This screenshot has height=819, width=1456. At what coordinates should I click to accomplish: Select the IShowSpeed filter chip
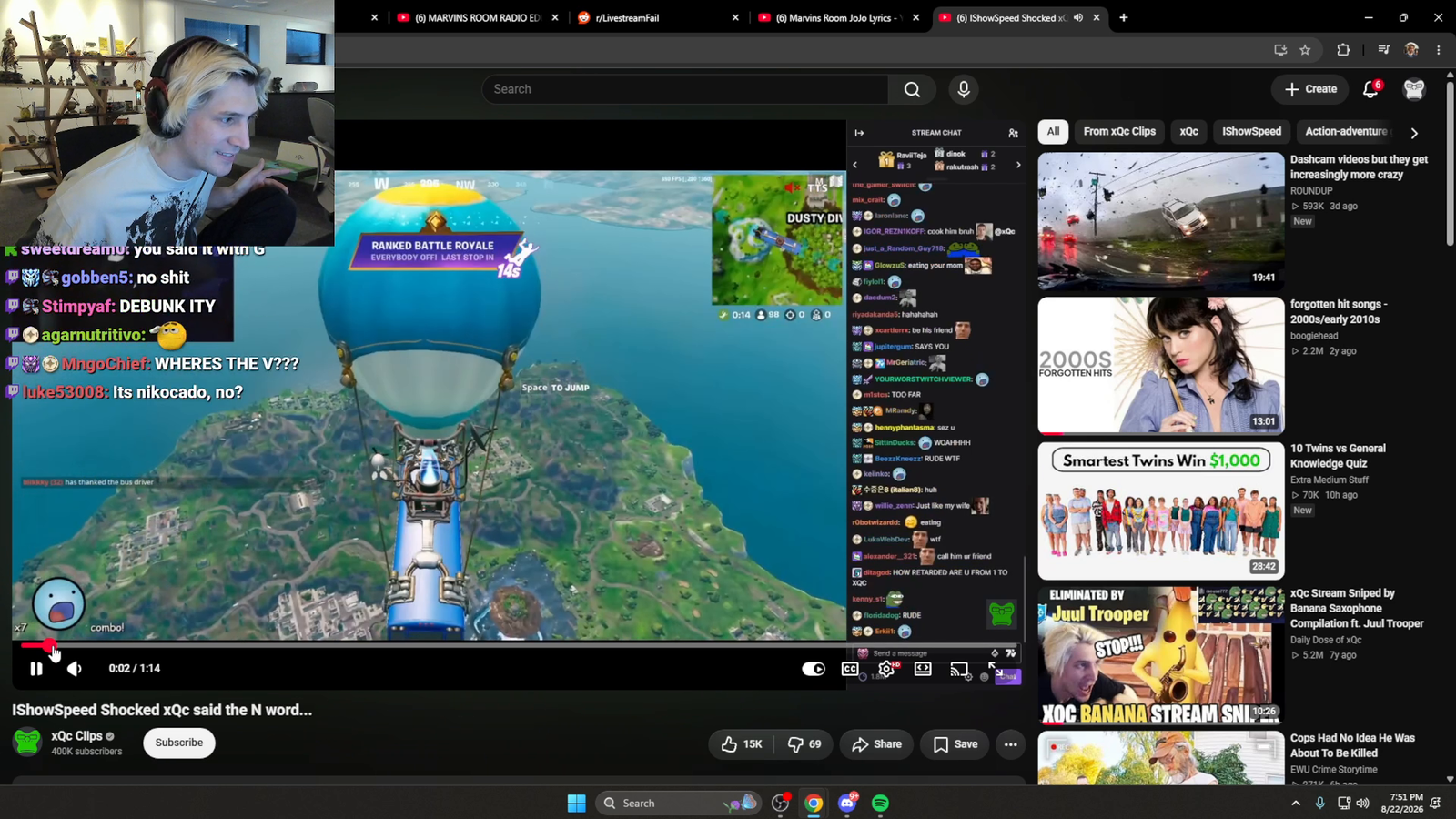[1251, 132]
